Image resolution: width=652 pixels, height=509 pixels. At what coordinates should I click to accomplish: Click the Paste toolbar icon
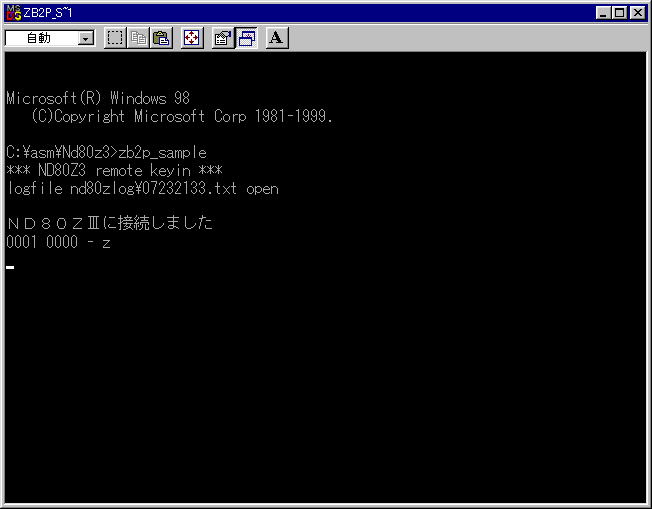pos(161,38)
